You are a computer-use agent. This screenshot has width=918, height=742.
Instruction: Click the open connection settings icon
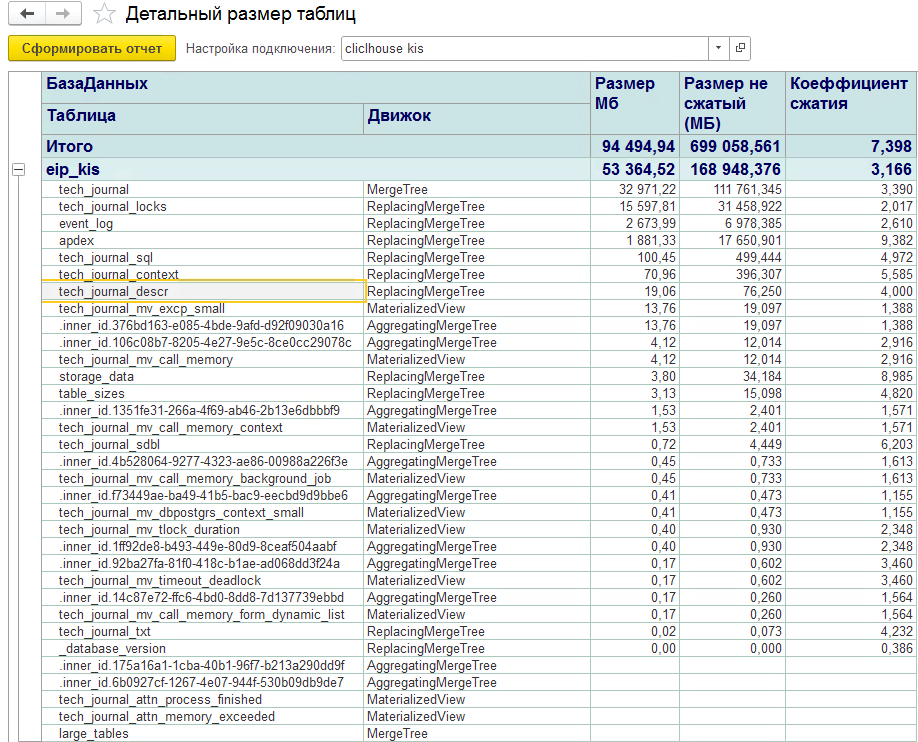(740, 48)
